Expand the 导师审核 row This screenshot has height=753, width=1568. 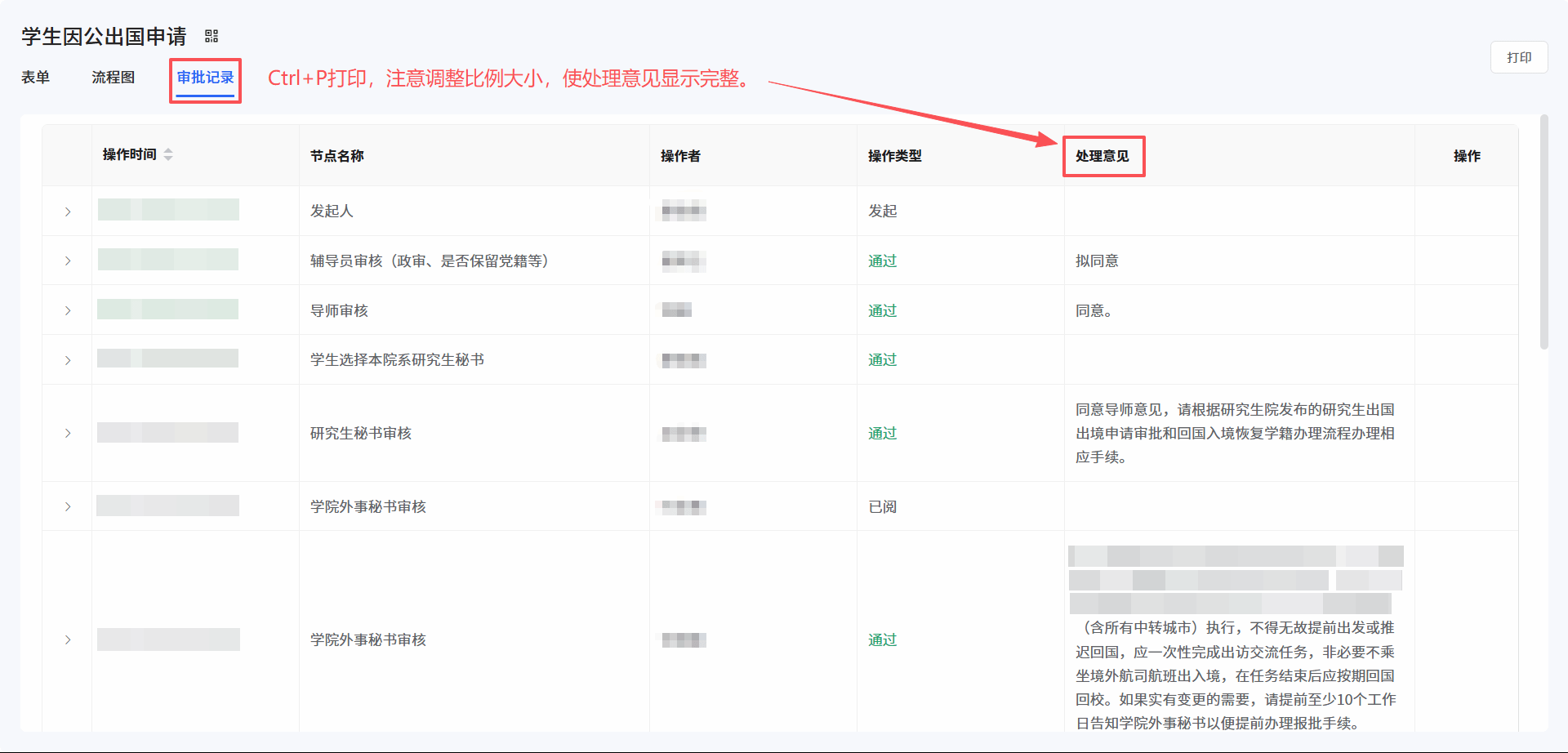pyautogui.click(x=68, y=310)
